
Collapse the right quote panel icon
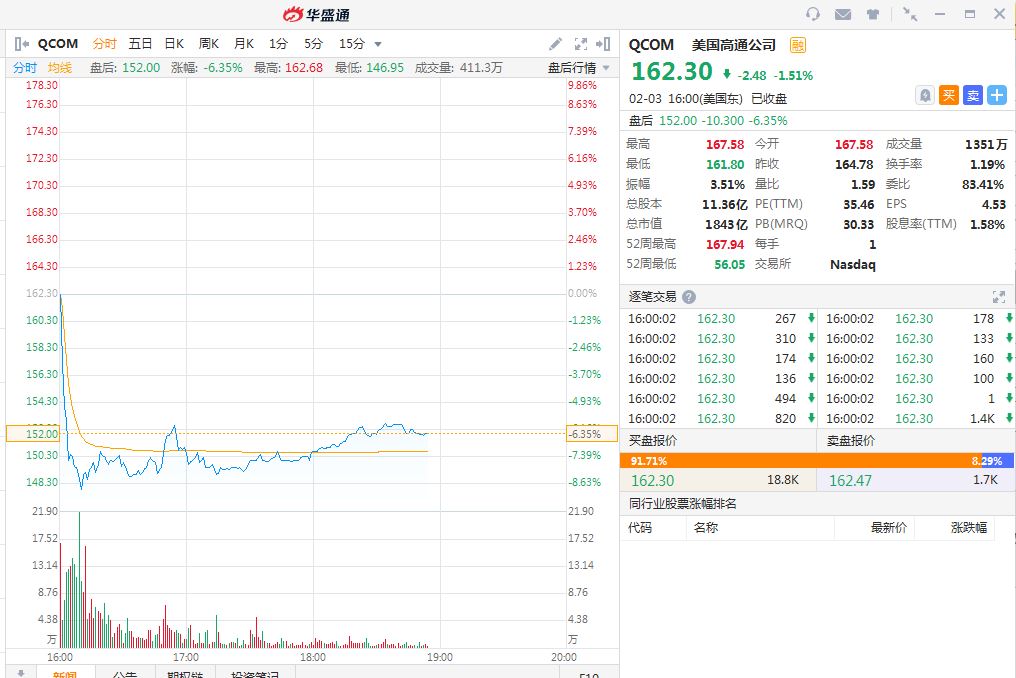point(603,43)
